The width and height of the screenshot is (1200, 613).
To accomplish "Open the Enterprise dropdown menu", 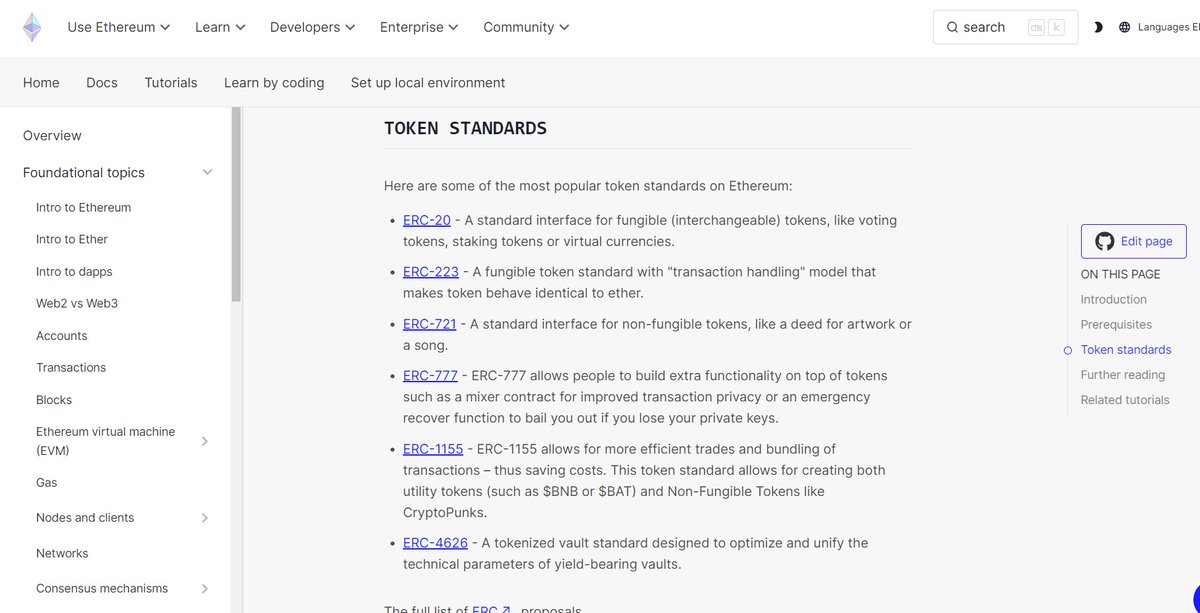I will coord(419,27).
